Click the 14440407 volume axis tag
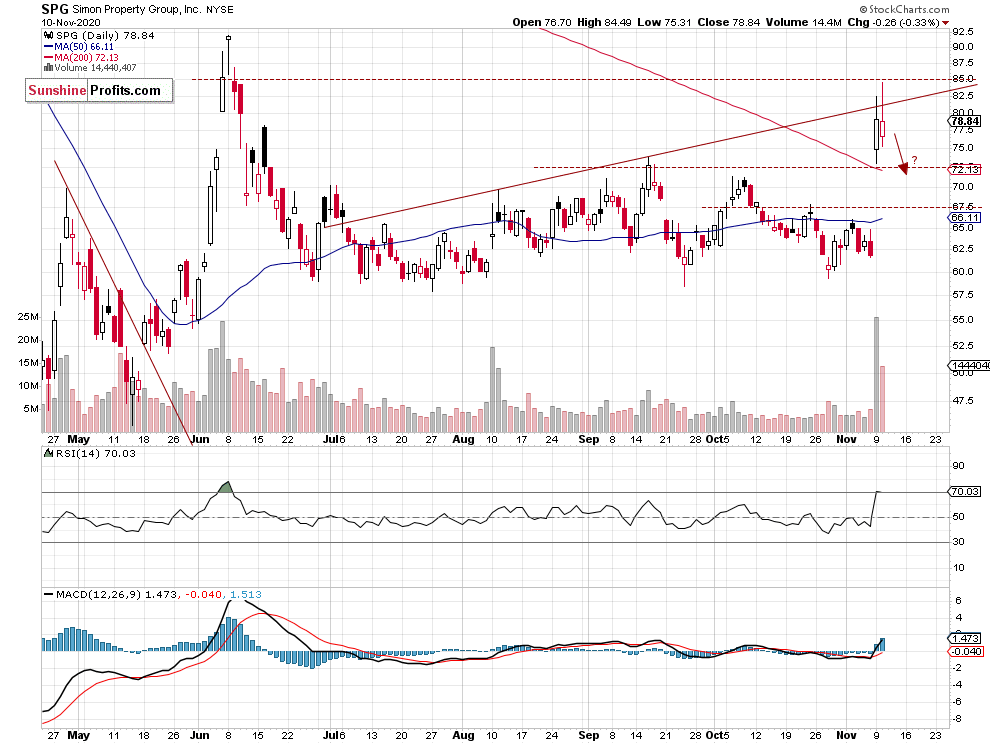 pyautogui.click(x=969, y=365)
